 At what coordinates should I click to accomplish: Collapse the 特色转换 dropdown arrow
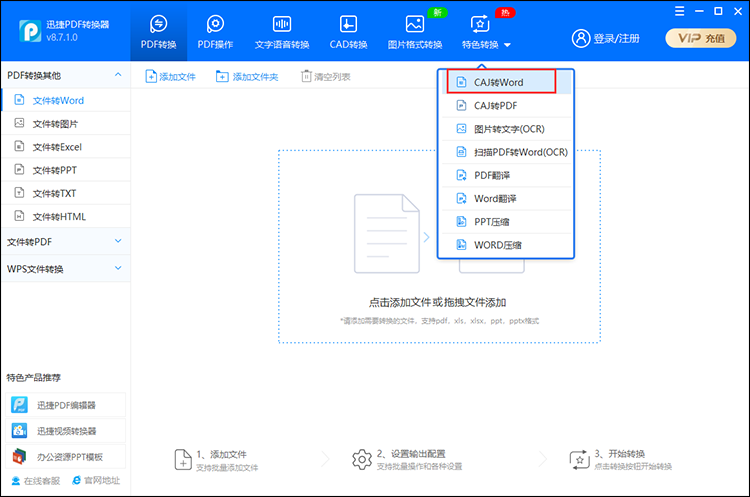coord(507,45)
